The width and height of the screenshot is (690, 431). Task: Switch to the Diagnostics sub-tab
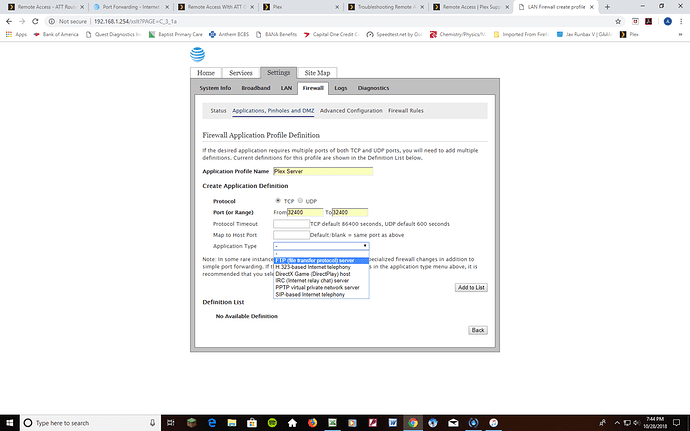click(373, 88)
